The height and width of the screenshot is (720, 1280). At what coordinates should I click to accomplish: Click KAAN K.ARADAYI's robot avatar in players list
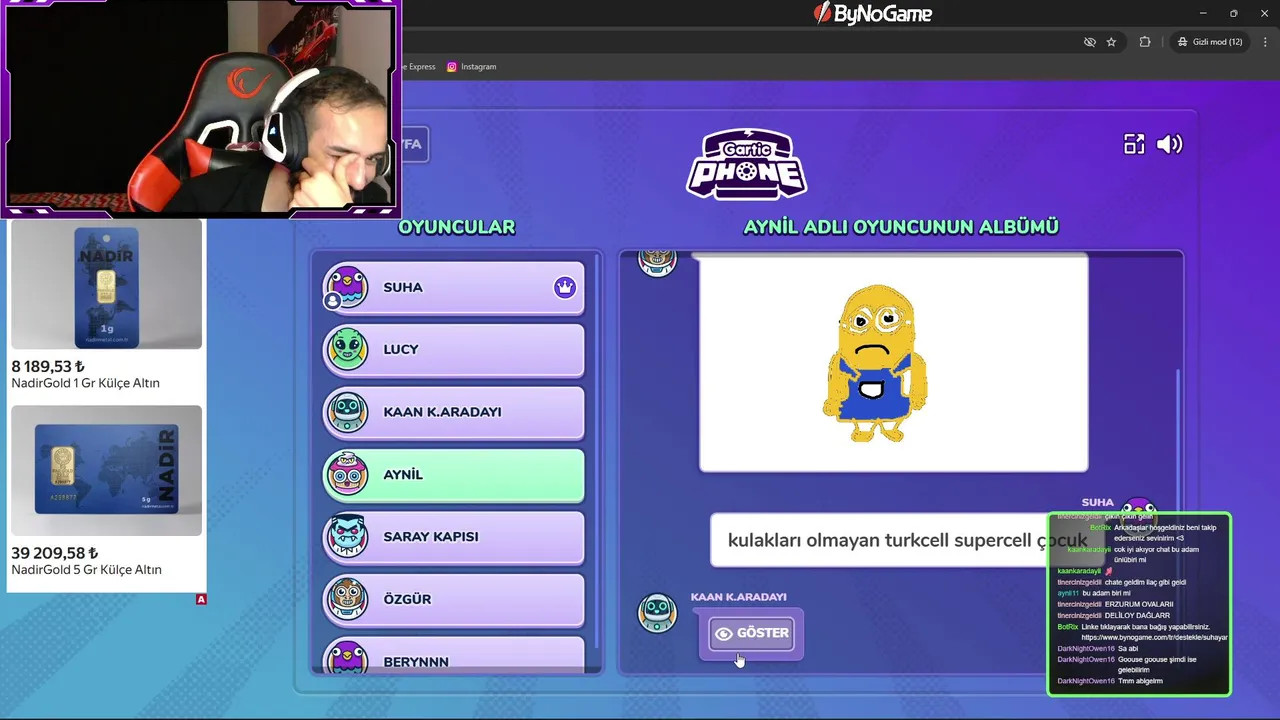(347, 412)
